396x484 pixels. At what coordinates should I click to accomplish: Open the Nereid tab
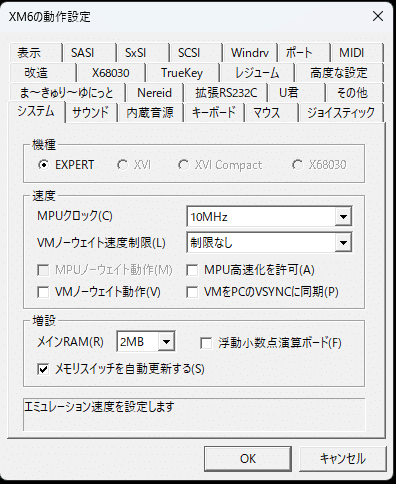click(x=154, y=93)
